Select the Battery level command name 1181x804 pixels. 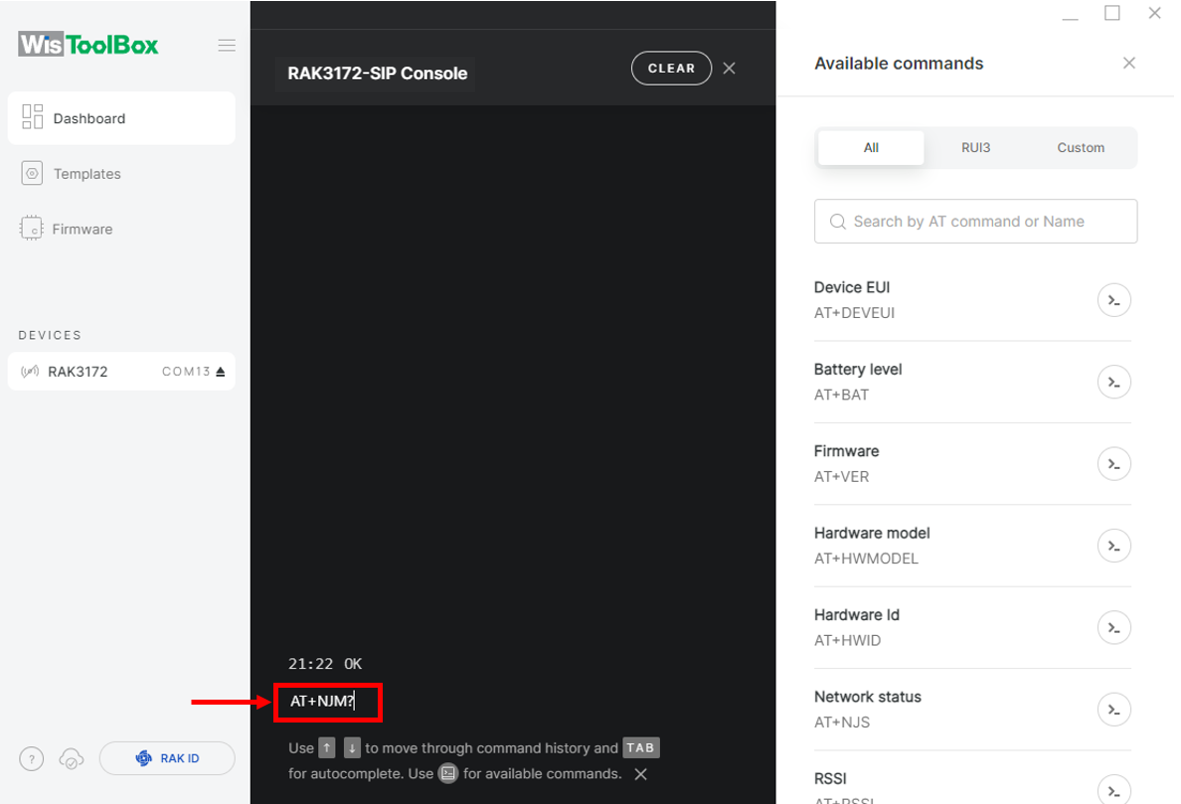(x=858, y=369)
